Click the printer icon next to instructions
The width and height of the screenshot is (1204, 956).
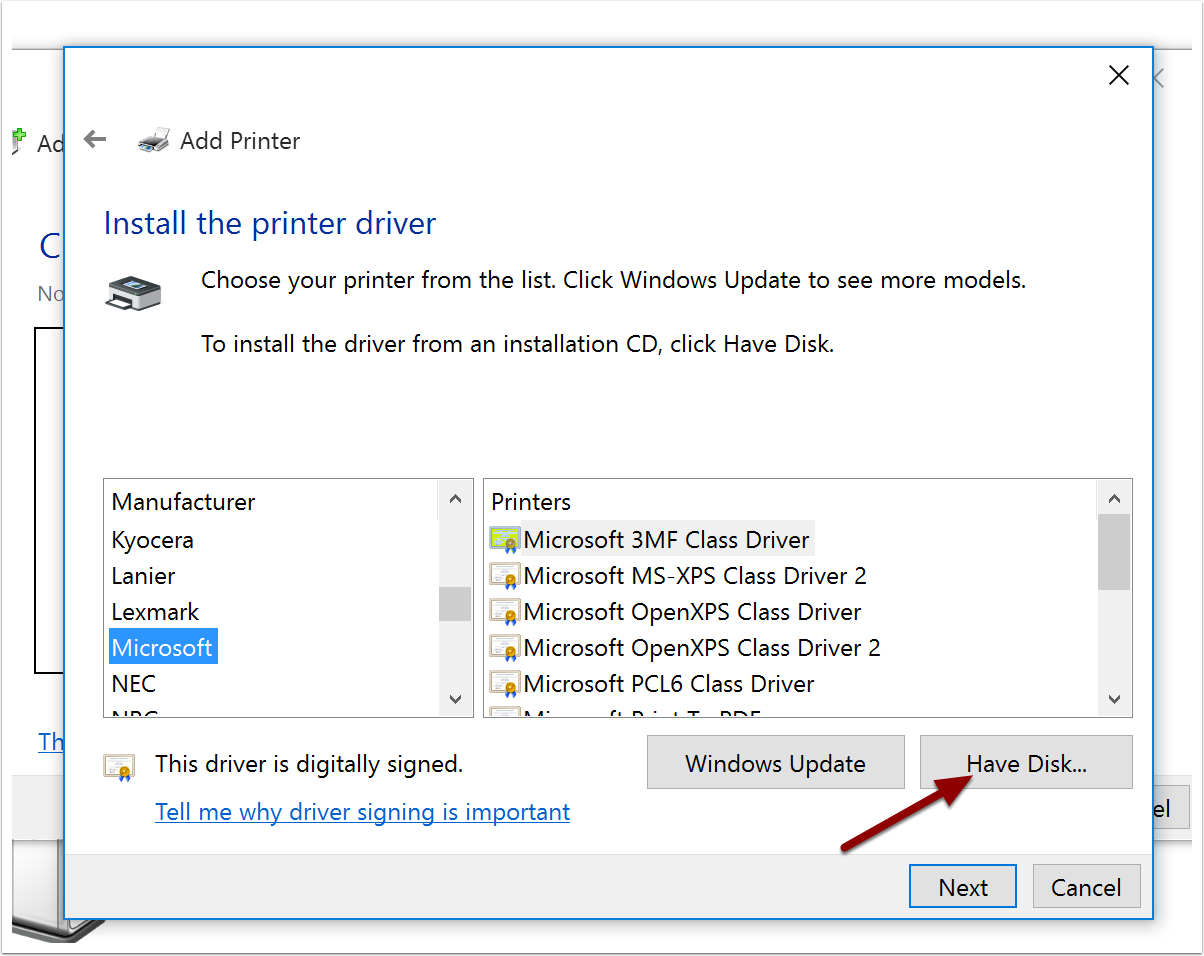pos(134,292)
